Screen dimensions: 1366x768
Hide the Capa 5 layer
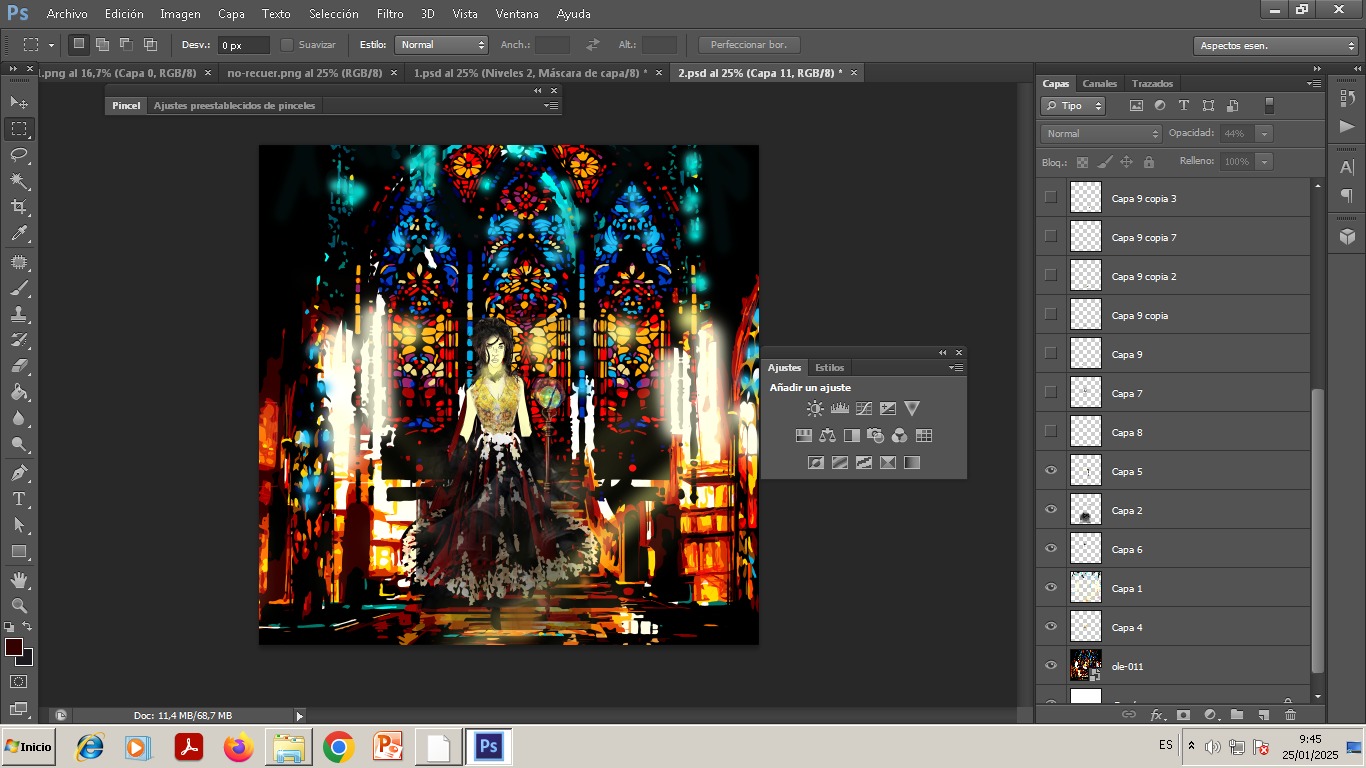point(1050,471)
